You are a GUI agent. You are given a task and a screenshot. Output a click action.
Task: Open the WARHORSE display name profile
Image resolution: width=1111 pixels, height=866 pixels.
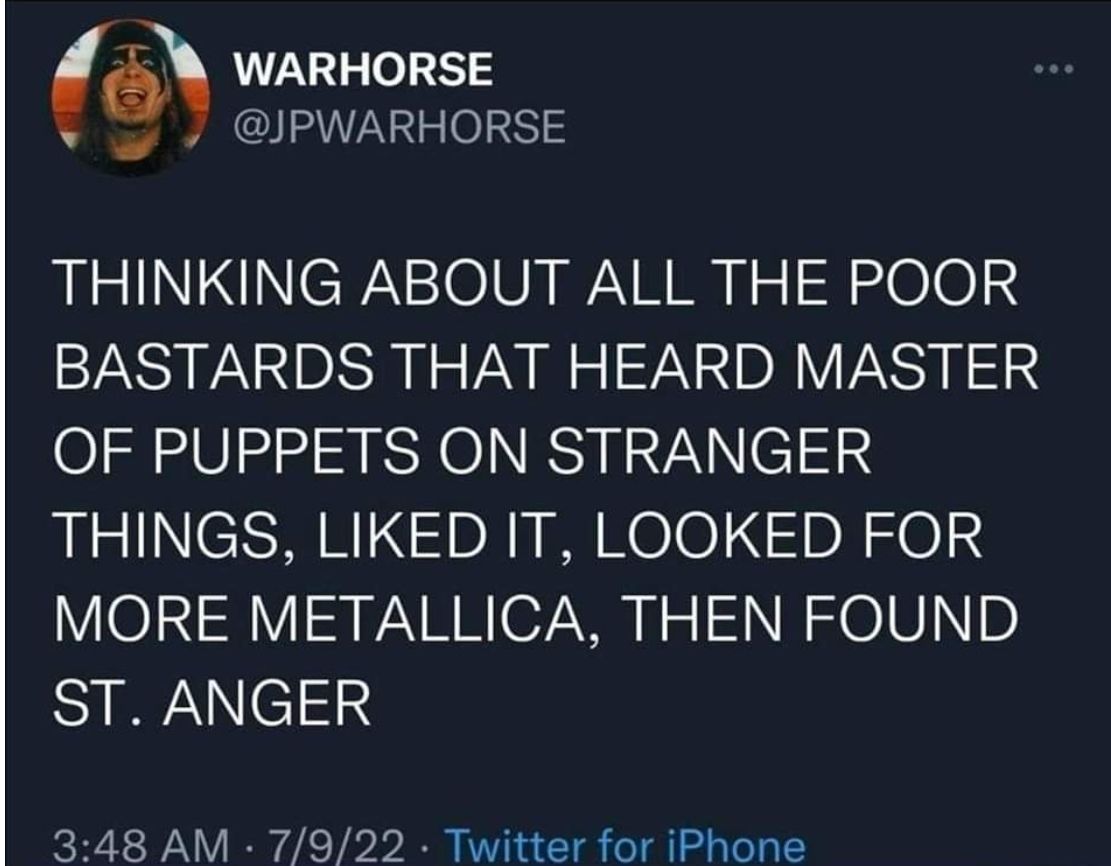[x=363, y=69]
